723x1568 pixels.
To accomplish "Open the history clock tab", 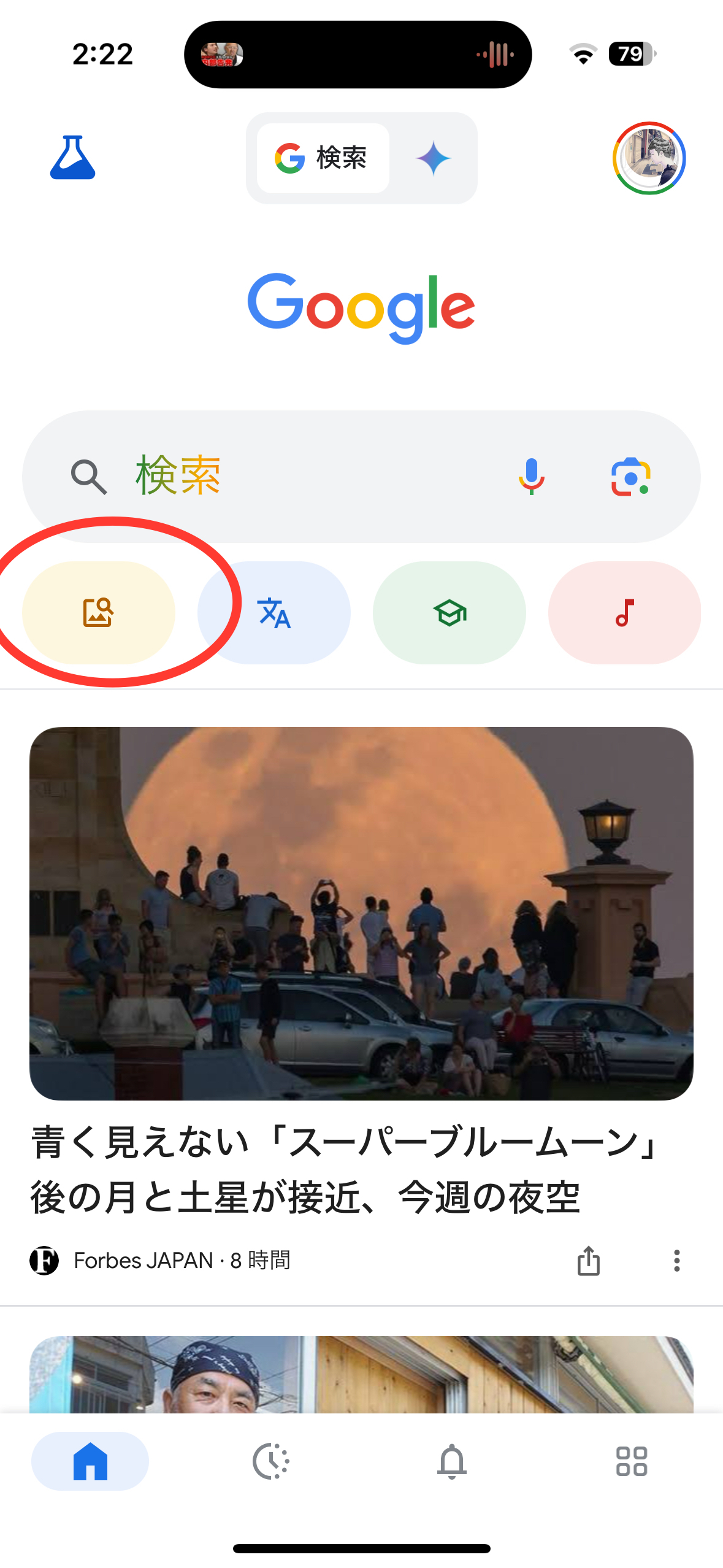I will pos(271,1461).
